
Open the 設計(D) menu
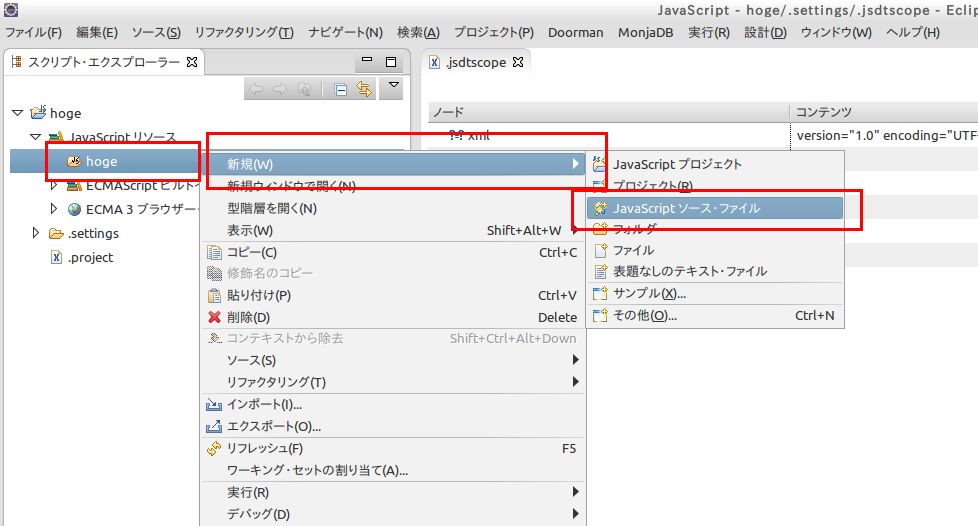coord(765,32)
